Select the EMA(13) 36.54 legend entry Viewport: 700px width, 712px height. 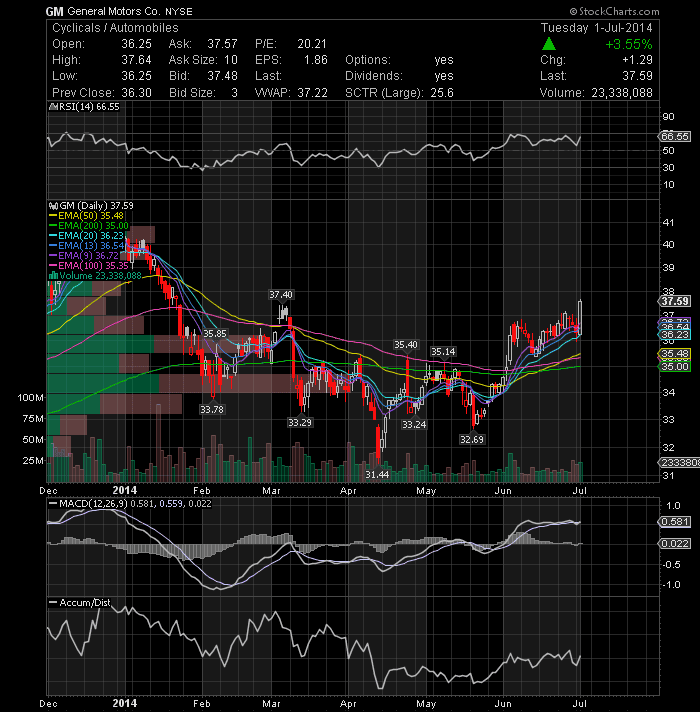click(x=86, y=246)
